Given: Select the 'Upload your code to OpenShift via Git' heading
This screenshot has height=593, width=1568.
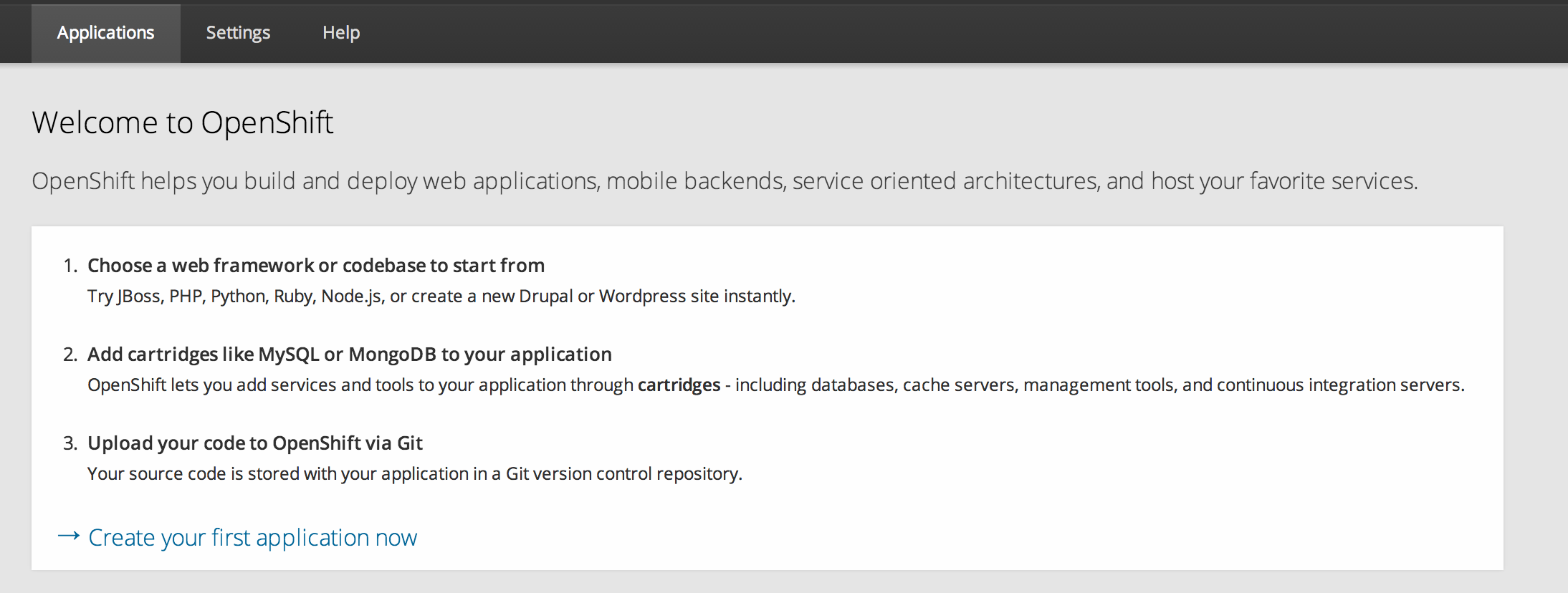Looking at the screenshot, I should (254, 443).
